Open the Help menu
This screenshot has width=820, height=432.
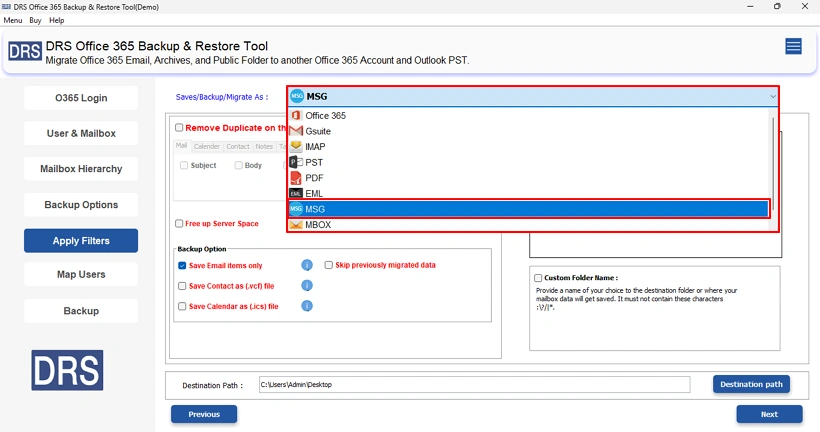coord(56,20)
